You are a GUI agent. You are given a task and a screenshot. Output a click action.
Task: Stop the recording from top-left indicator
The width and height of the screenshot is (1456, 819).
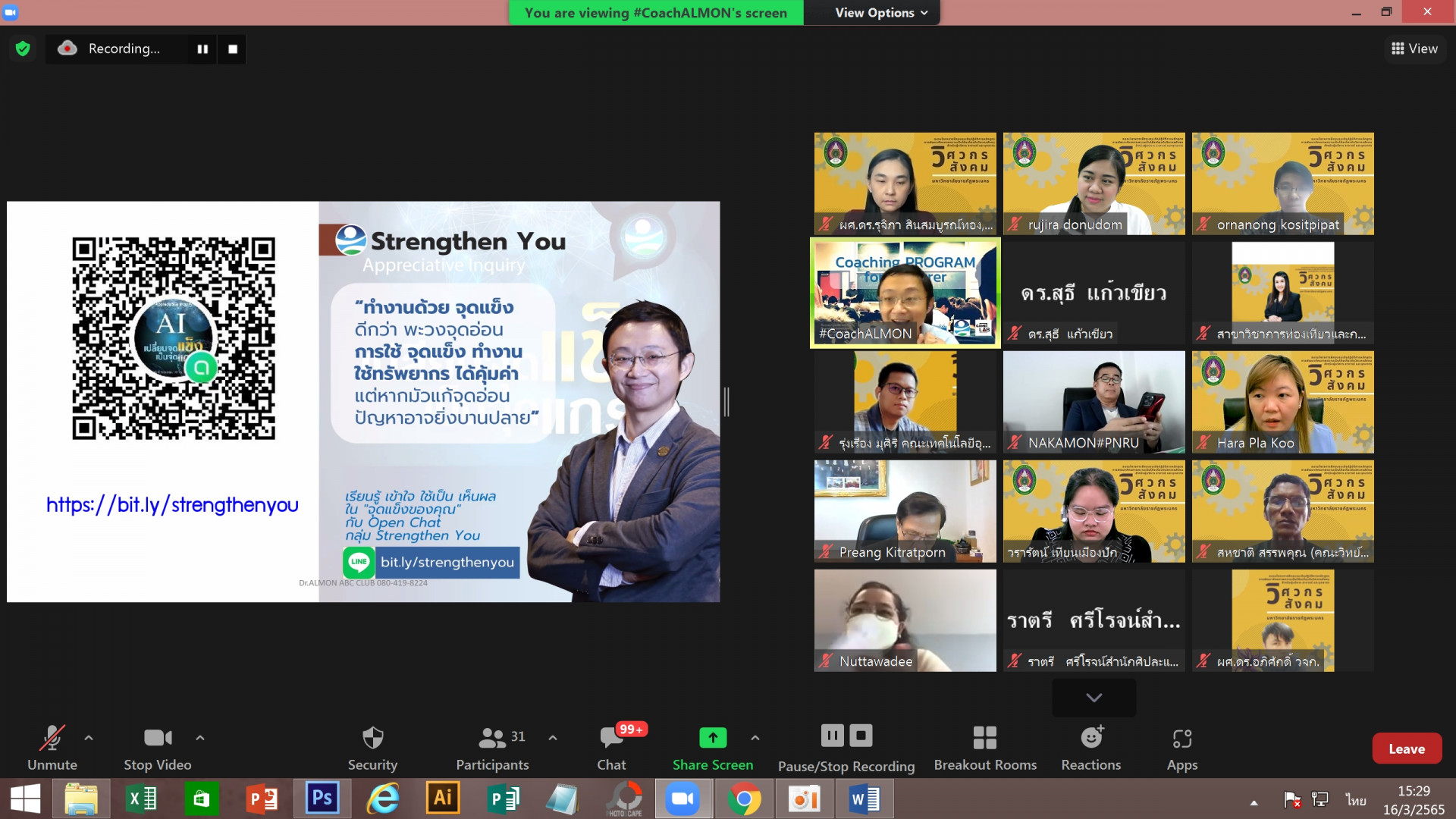point(233,49)
